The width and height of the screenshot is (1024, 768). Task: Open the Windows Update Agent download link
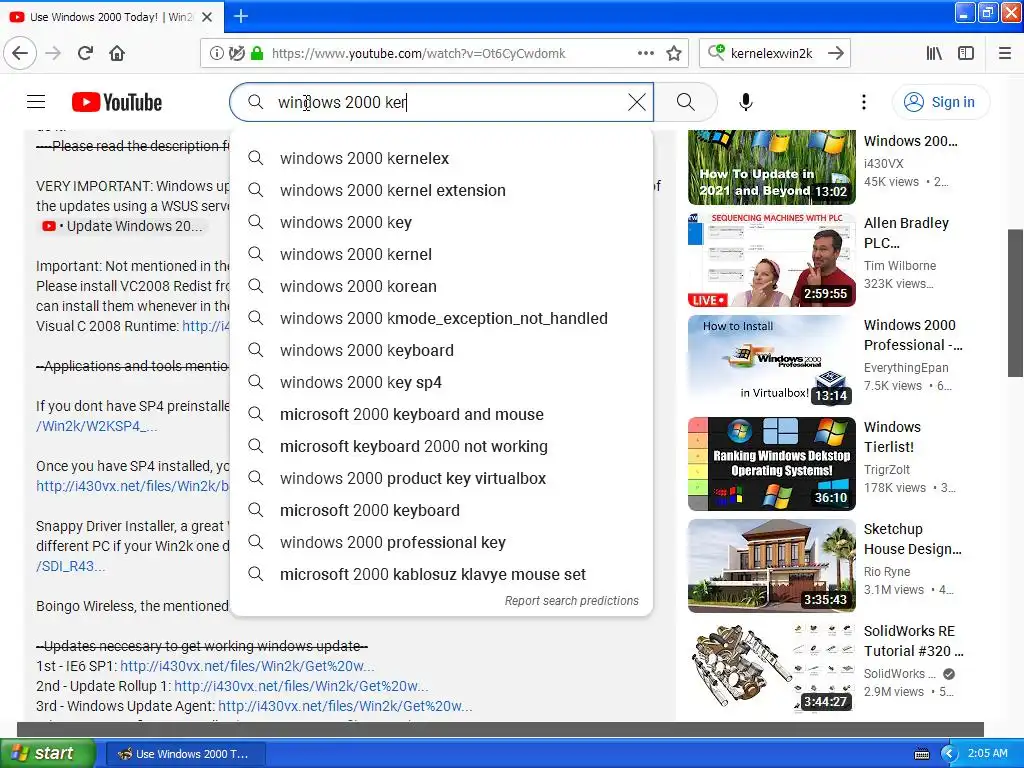pyautogui.click(x=345, y=706)
